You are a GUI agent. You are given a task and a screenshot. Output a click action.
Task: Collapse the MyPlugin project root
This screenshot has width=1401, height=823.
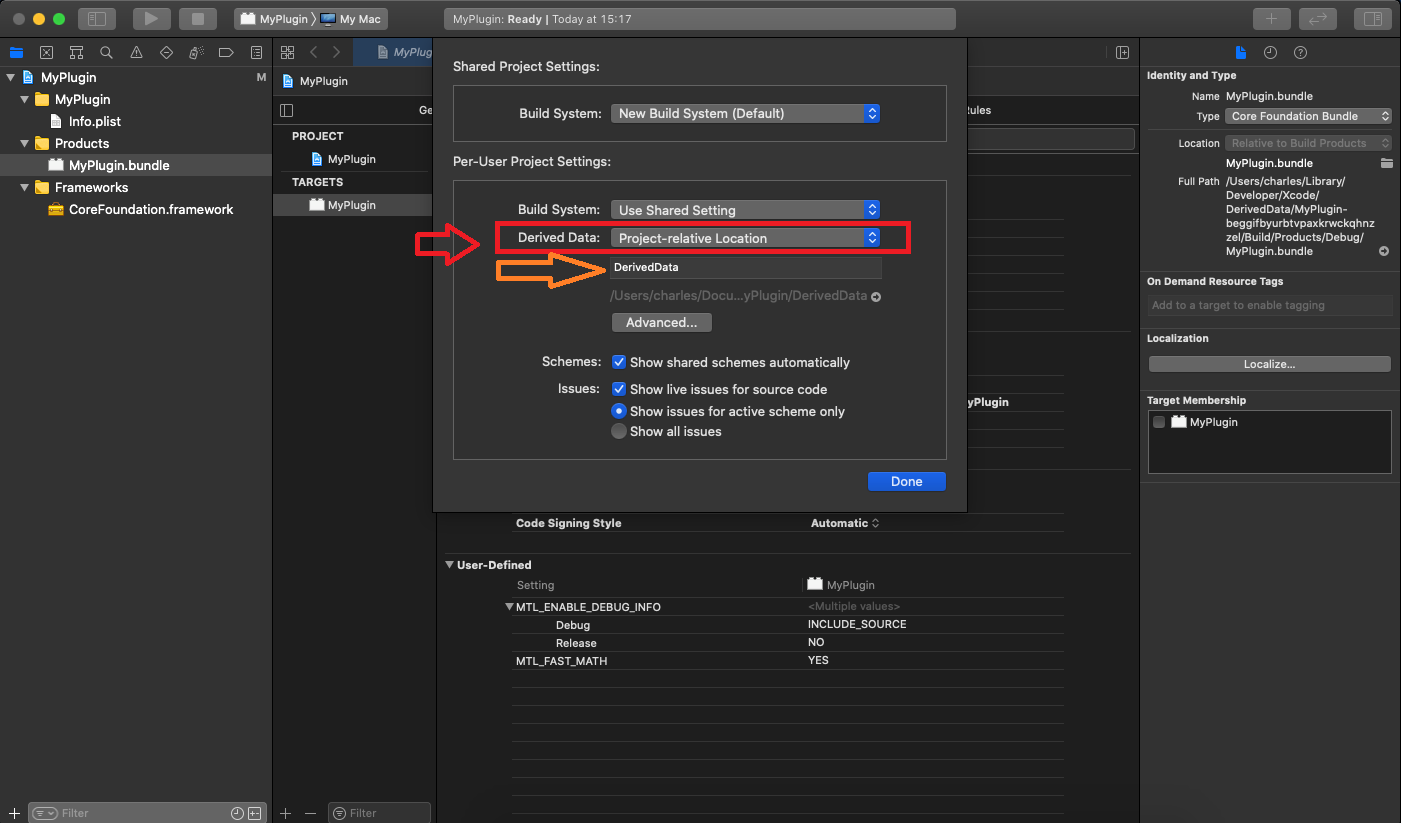coord(11,77)
